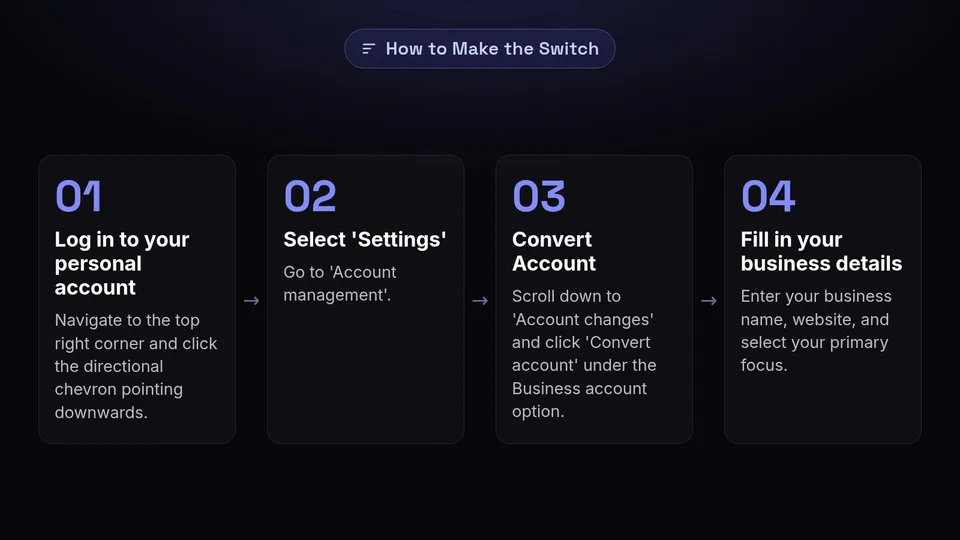This screenshot has width=960, height=540.
Task: Click the arrow between steps 01 and 02
Action: click(252, 301)
